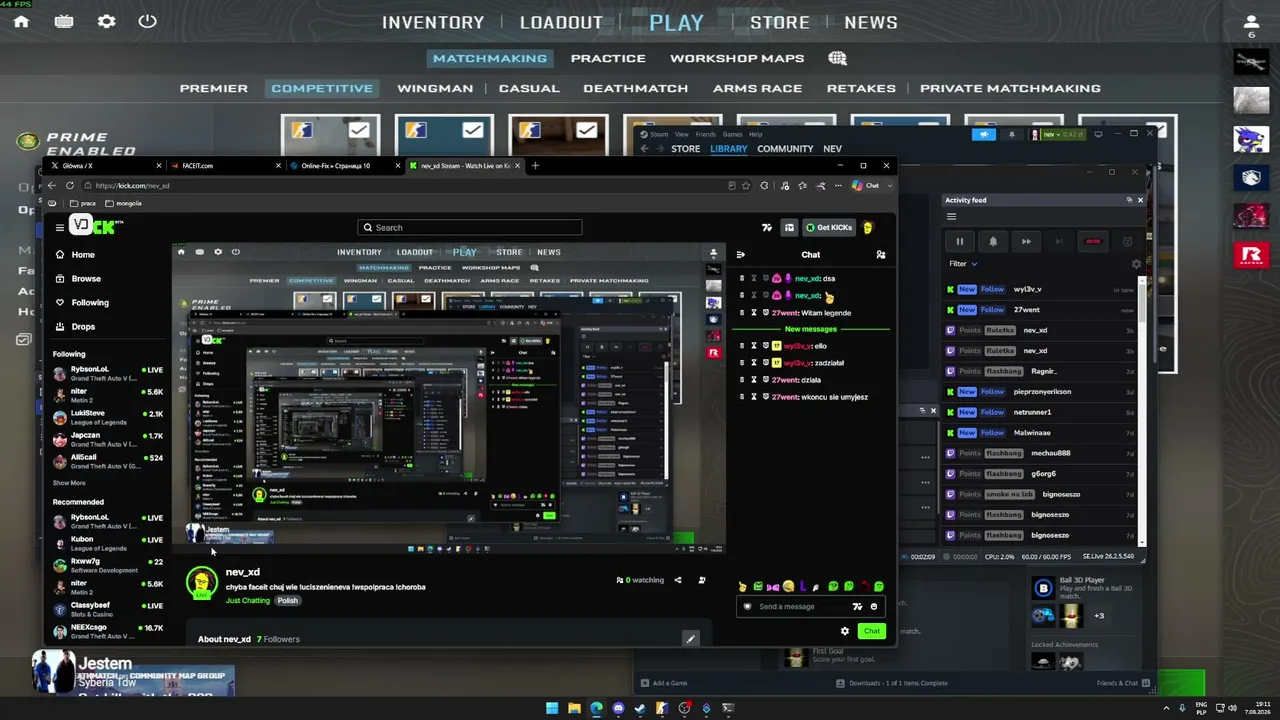Click the Send a message chat input
The width and height of the screenshot is (1280, 720).
811,606
